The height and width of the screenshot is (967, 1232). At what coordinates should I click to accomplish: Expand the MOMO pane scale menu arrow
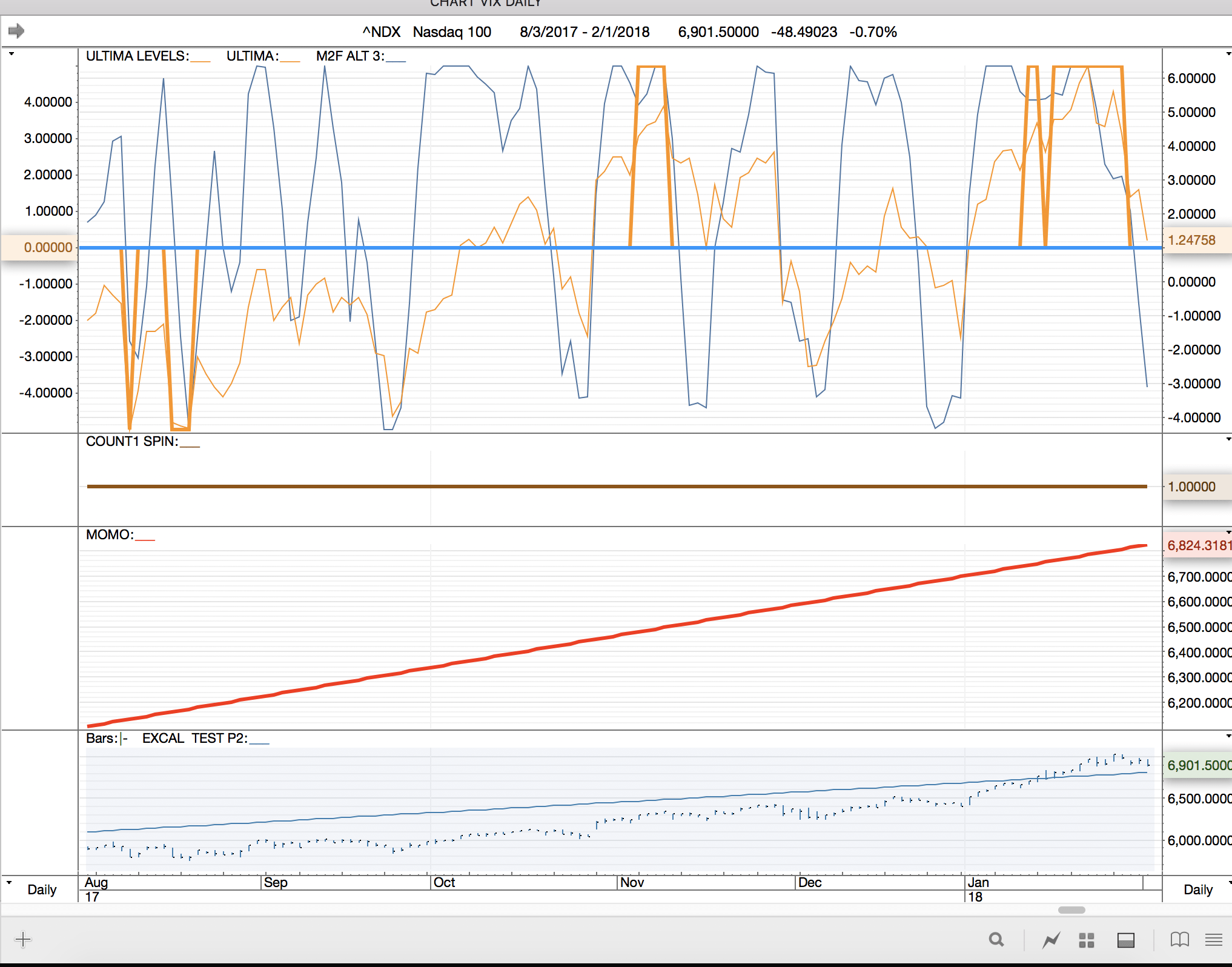pyautogui.click(x=1228, y=532)
